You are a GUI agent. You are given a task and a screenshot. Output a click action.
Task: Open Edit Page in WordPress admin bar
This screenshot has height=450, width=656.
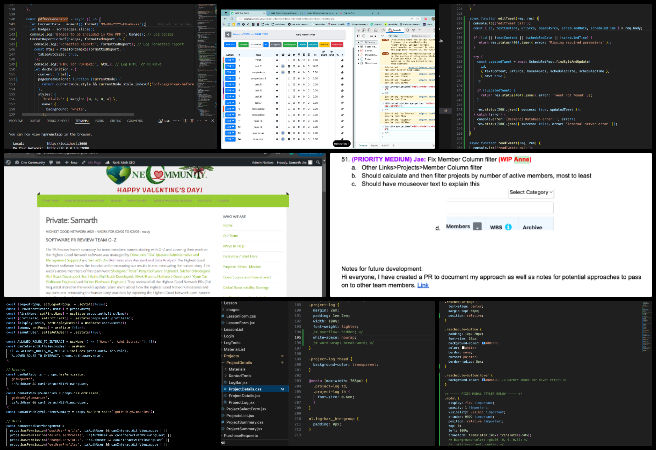(x=92, y=162)
